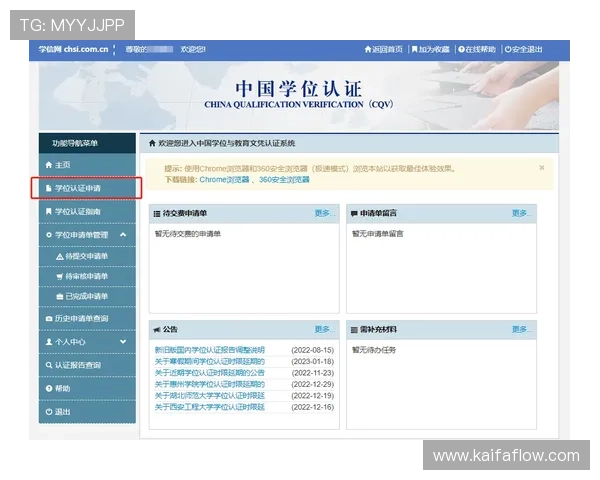Click 更多 in the 需补充材料 panel
The height and width of the screenshot is (480, 600).
click(x=522, y=329)
